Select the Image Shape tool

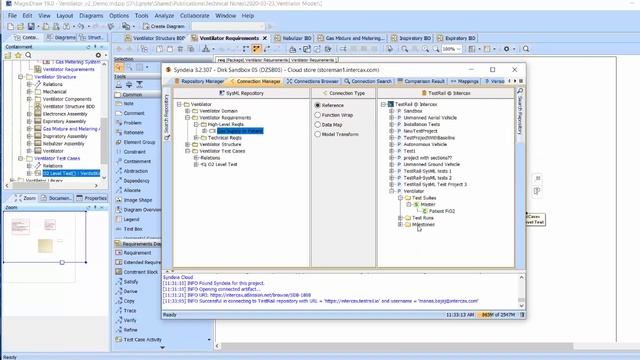pos(138,200)
